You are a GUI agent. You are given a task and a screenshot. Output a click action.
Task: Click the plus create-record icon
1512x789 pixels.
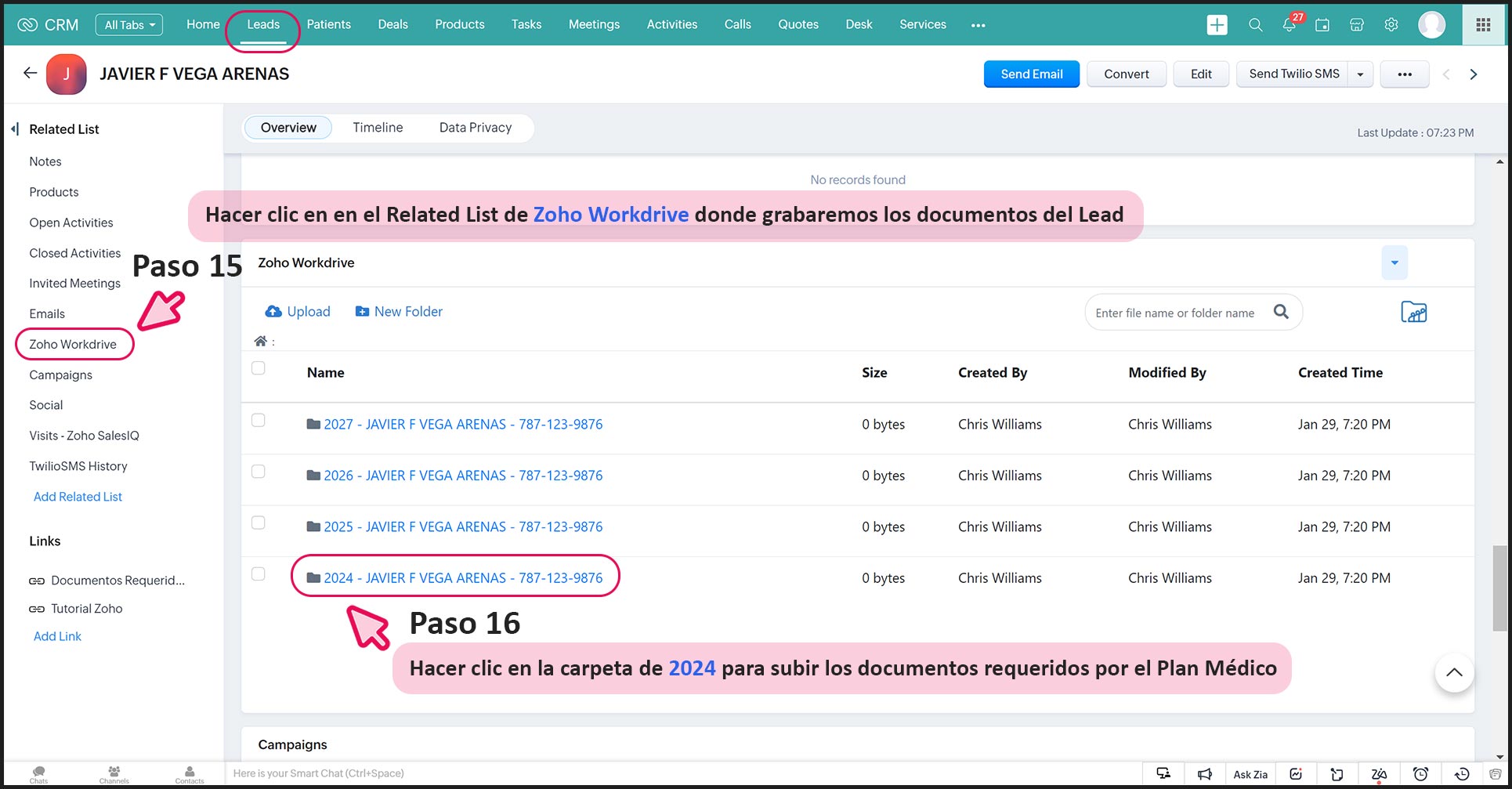pos(1217,25)
